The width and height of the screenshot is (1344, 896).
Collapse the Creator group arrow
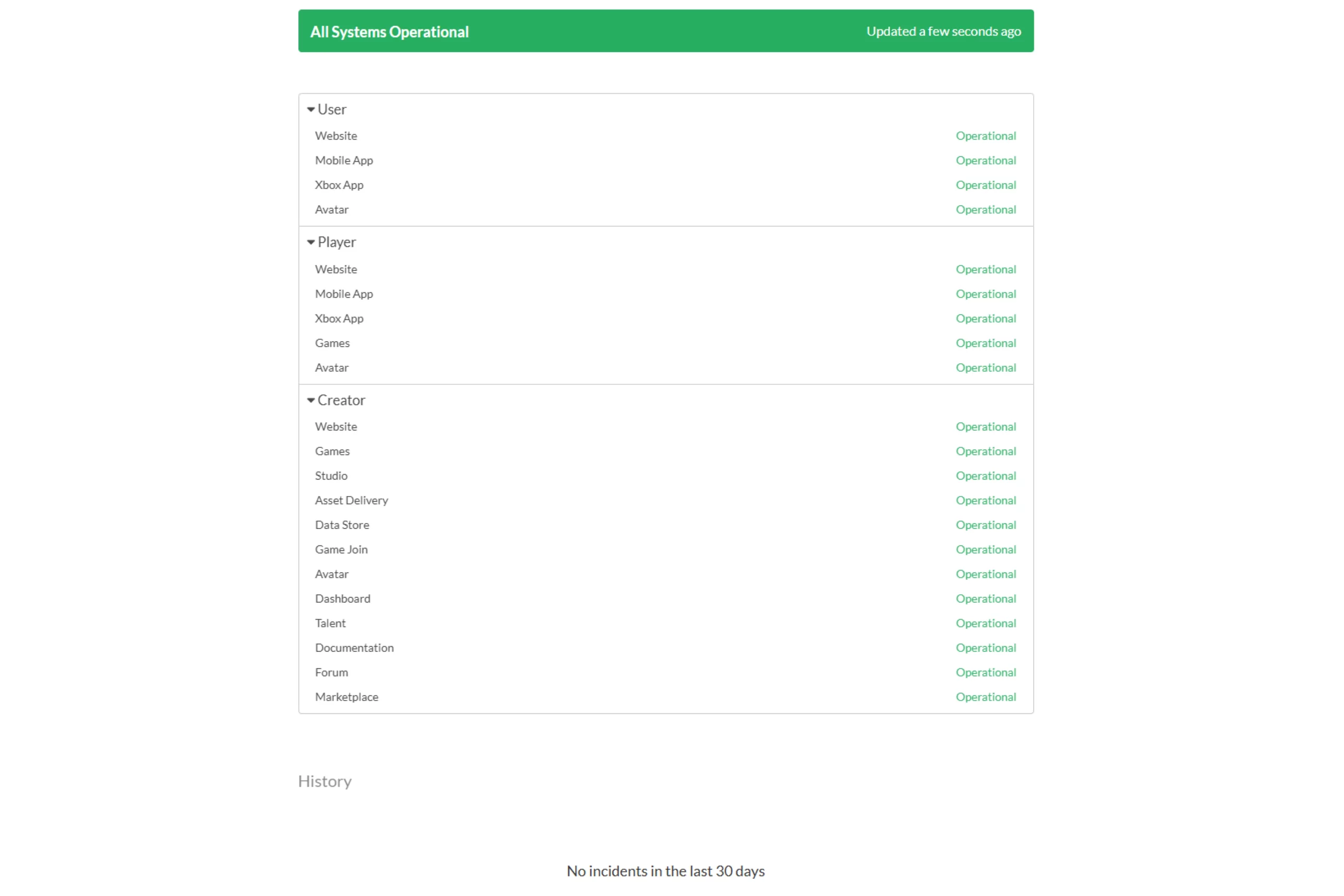pyautogui.click(x=311, y=400)
